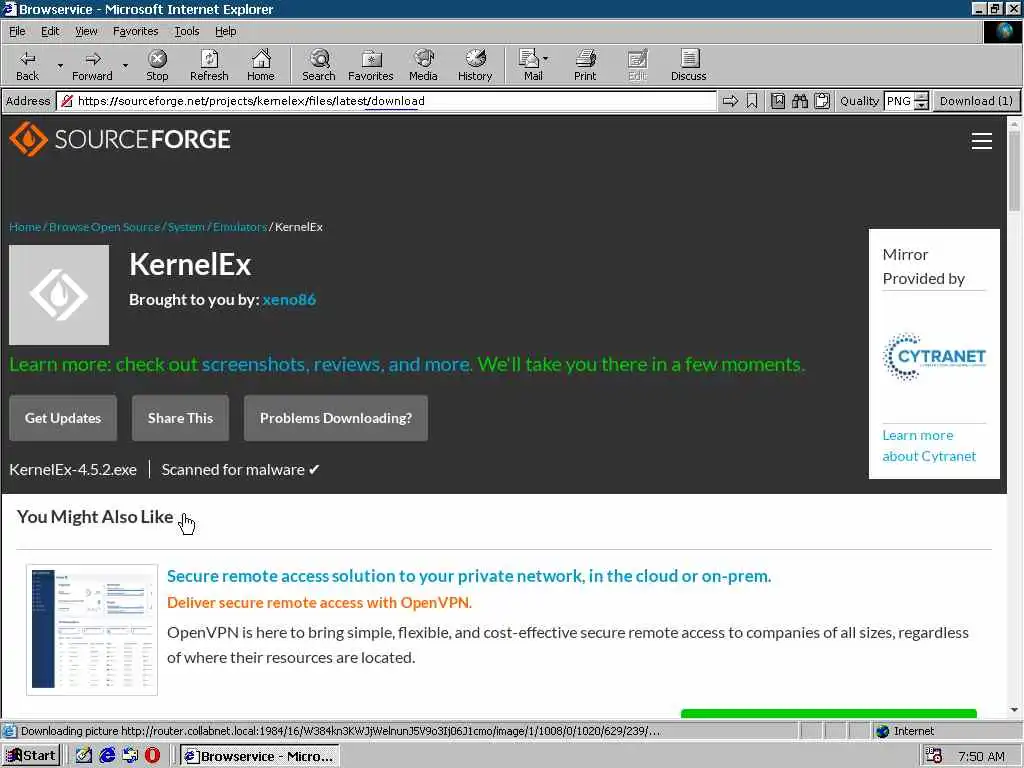Open the View menu

click(86, 31)
